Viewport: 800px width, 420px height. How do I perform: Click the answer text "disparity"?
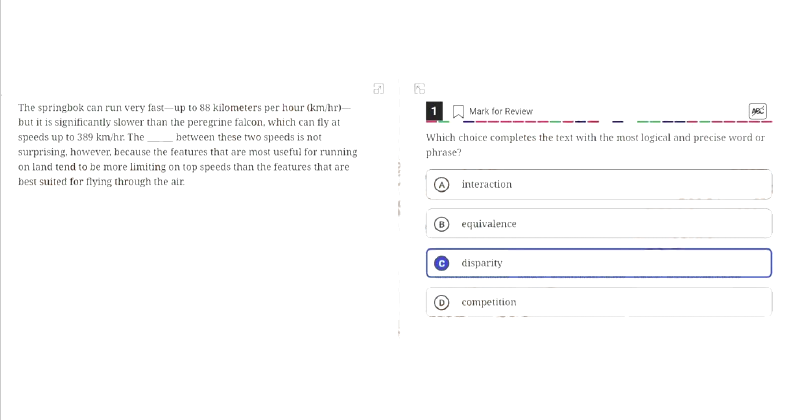click(x=482, y=263)
